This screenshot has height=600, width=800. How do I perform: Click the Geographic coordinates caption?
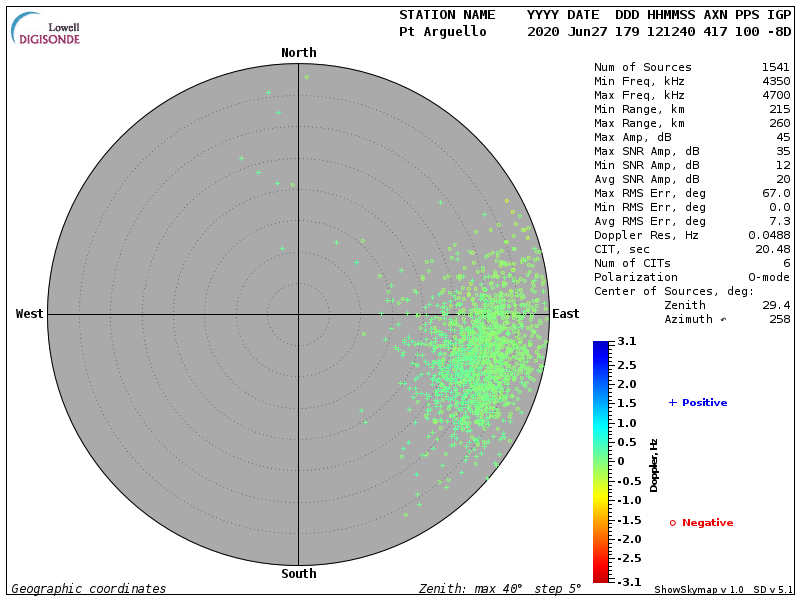[x=89, y=589]
